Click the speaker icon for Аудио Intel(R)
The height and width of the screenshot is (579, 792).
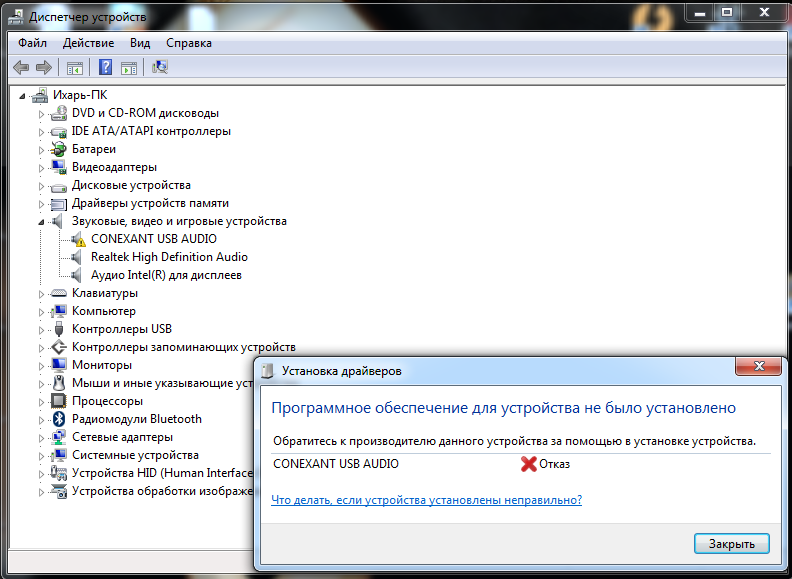[76, 275]
